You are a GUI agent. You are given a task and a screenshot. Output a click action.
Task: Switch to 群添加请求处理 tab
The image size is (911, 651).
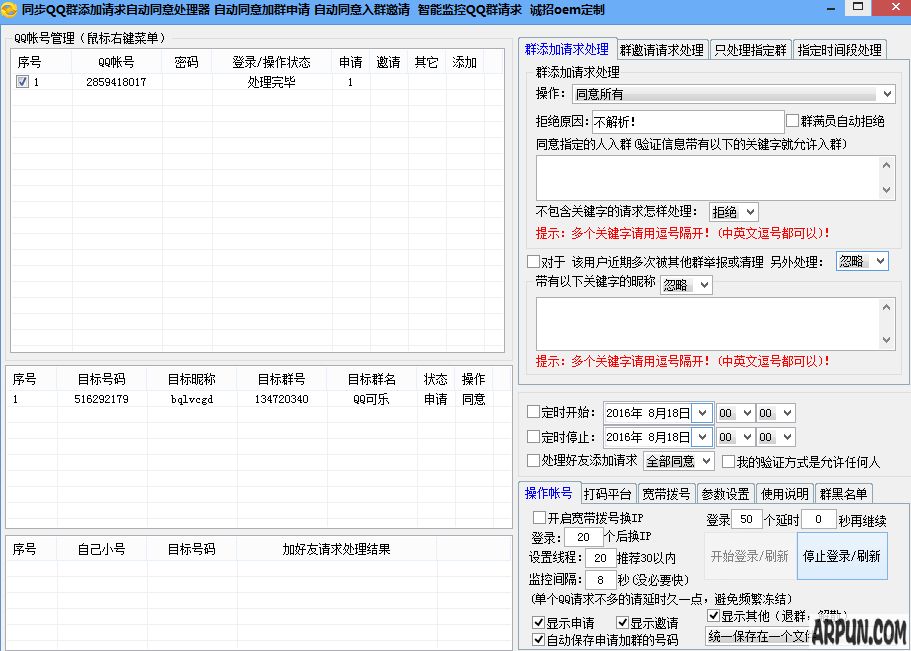click(566, 49)
